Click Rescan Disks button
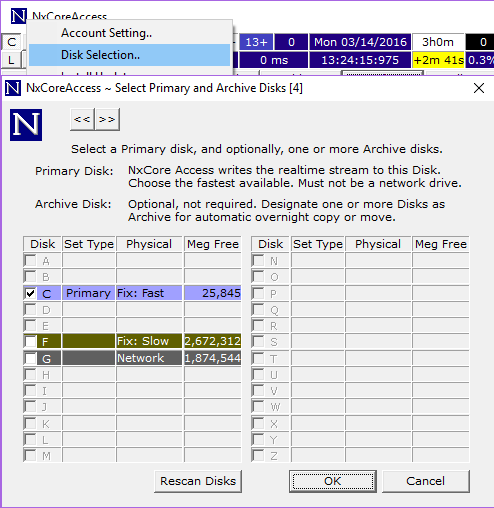 point(198,481)
